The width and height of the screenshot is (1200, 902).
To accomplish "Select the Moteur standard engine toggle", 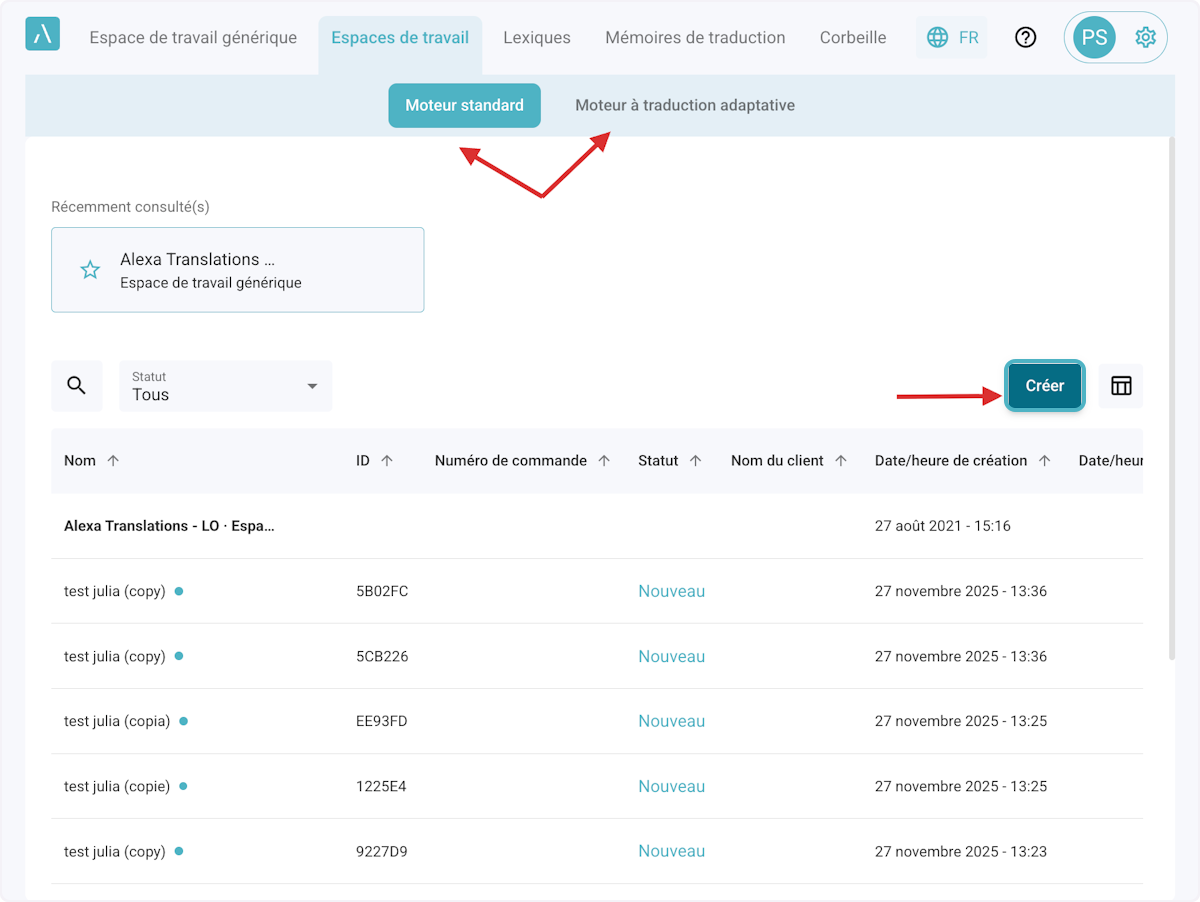I will coord(464,105).
